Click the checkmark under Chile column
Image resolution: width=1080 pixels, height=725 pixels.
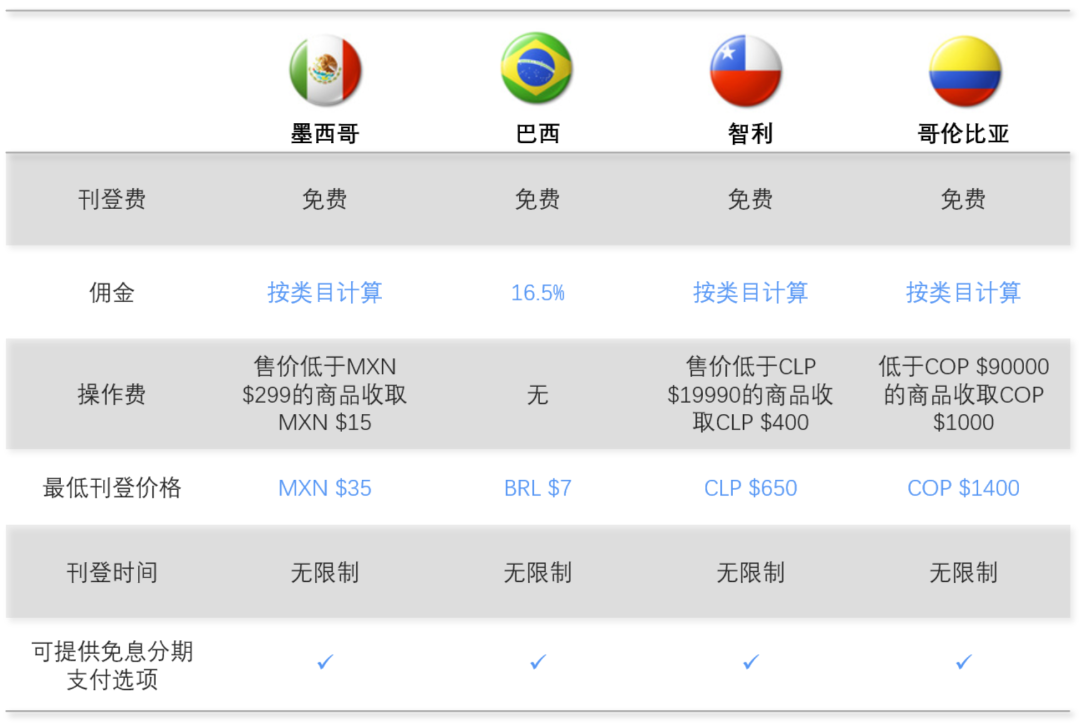point(751,662)
